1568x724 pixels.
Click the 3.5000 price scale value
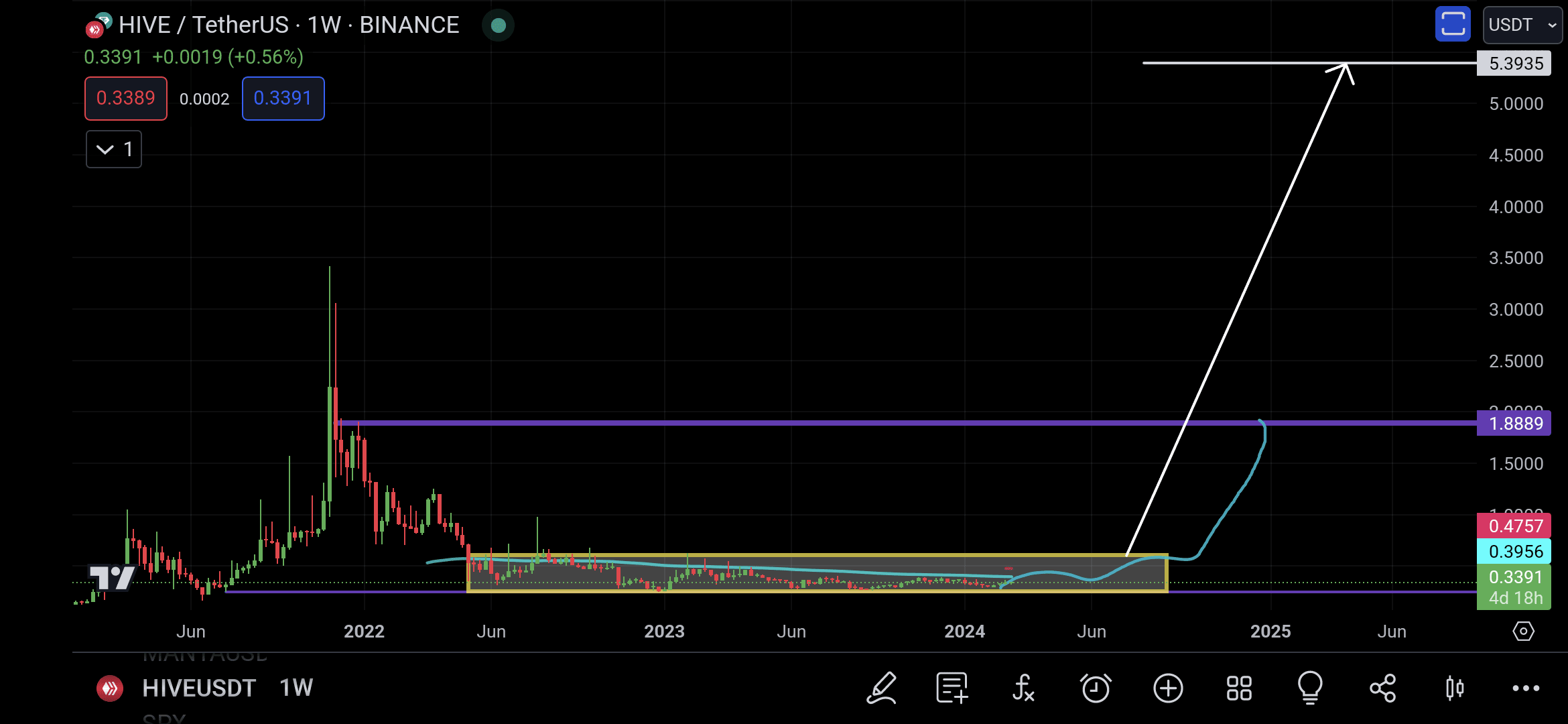tap(1516, 258)
